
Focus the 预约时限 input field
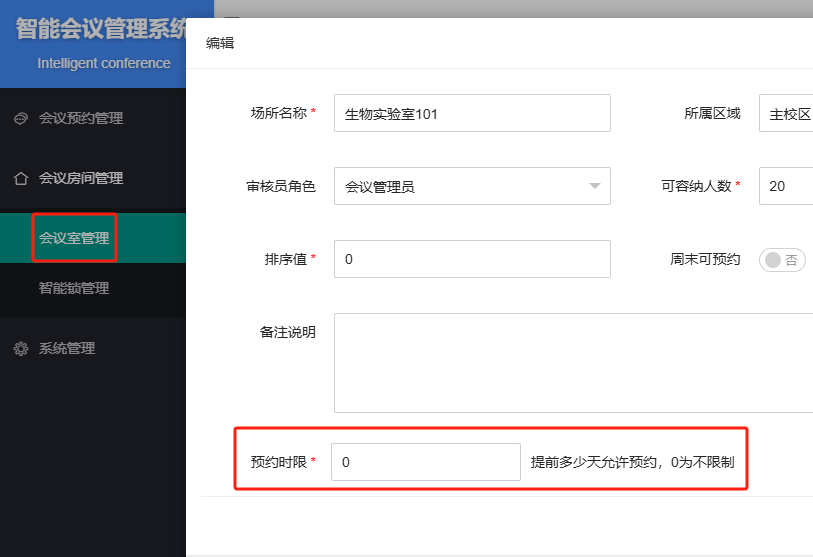(425, 462)
